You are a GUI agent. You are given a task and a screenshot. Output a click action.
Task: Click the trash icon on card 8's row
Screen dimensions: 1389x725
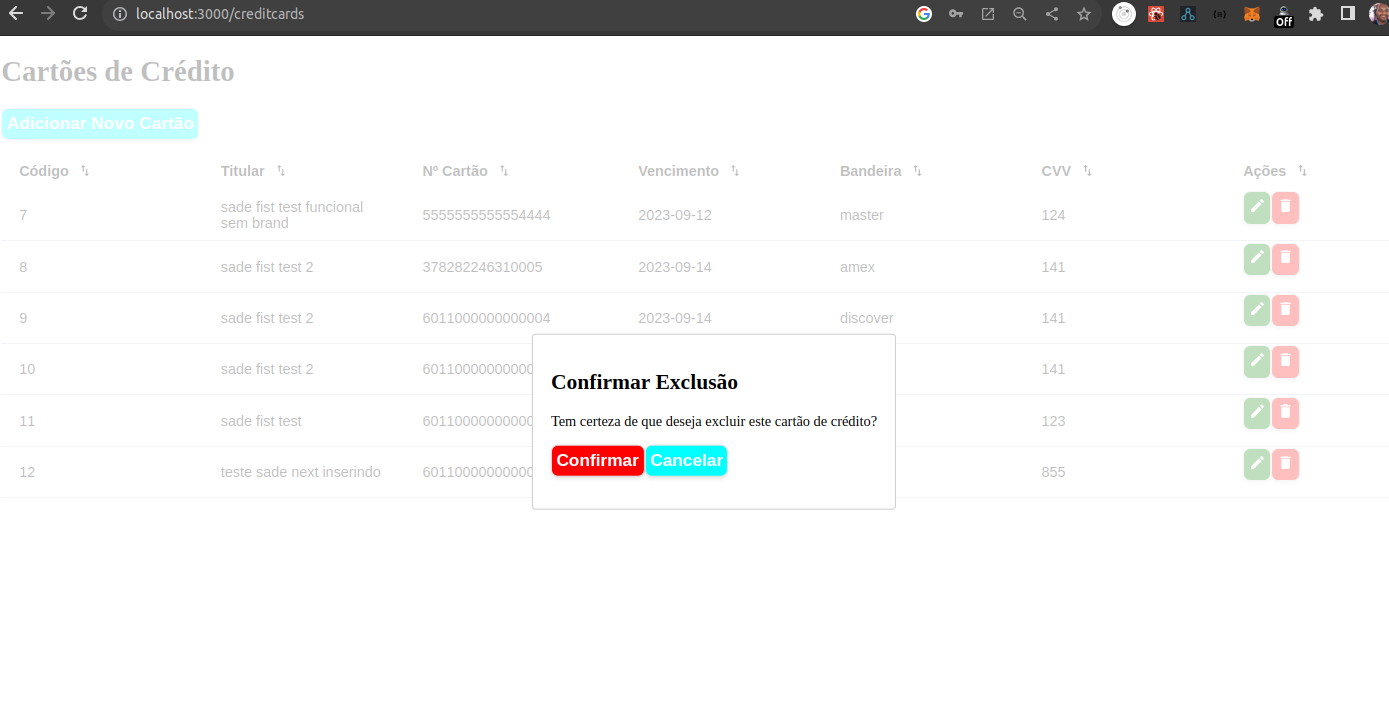pos(1285,259)
